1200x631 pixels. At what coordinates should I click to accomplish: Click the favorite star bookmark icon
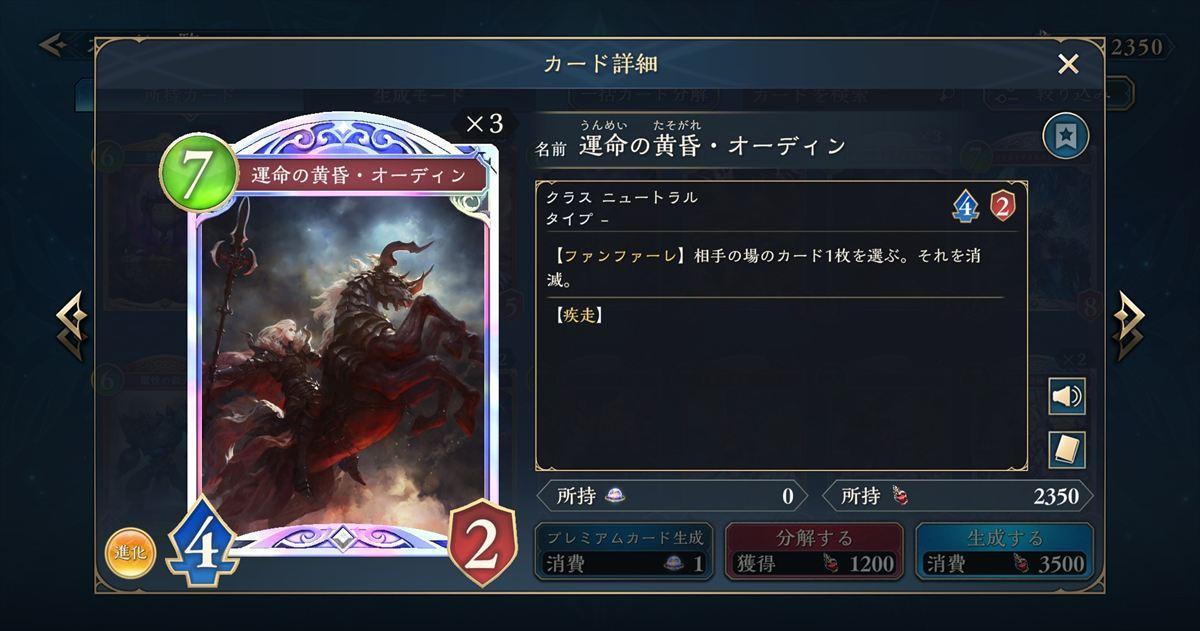1065,137
